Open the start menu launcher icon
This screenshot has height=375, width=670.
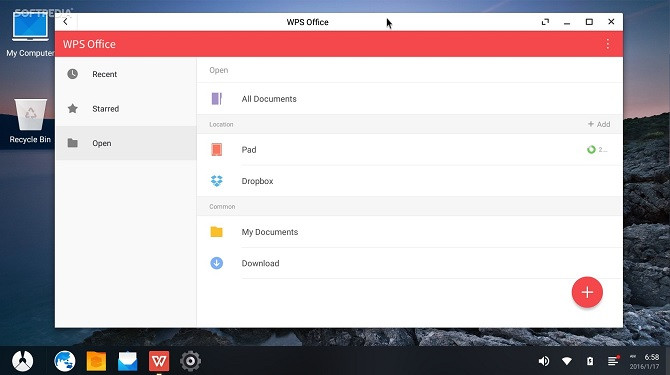click(x=23, y=361)
